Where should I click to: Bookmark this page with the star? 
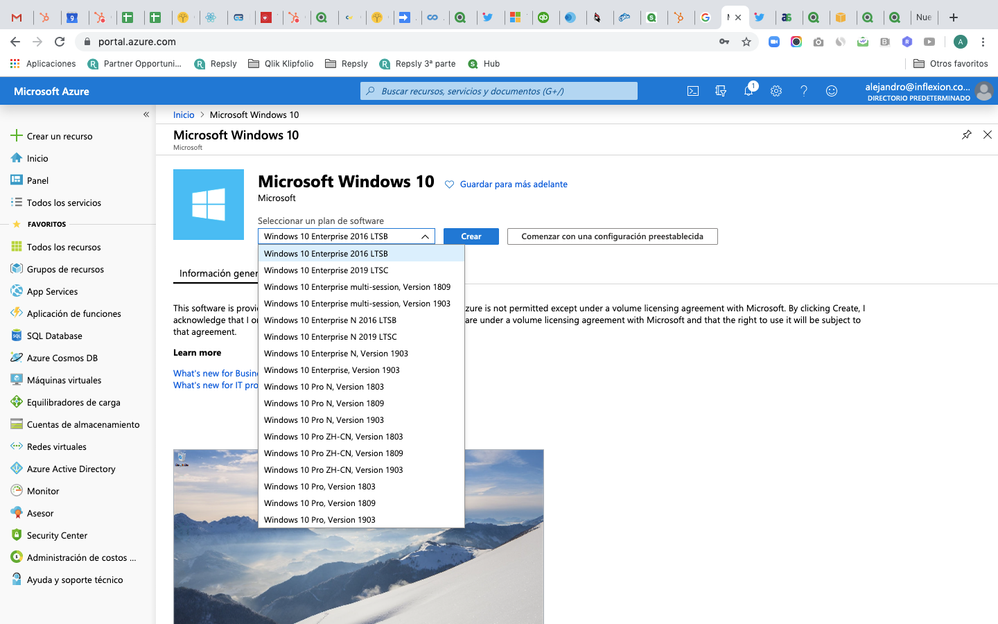[x=746, y=41]
